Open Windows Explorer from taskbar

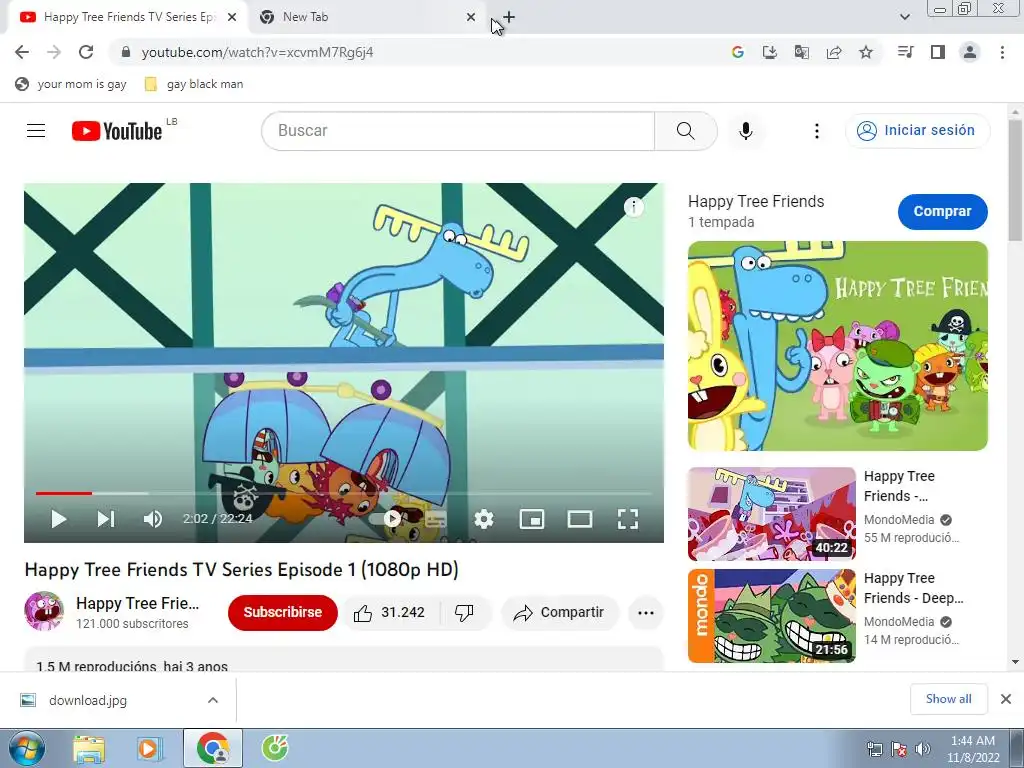pos(89,748)
